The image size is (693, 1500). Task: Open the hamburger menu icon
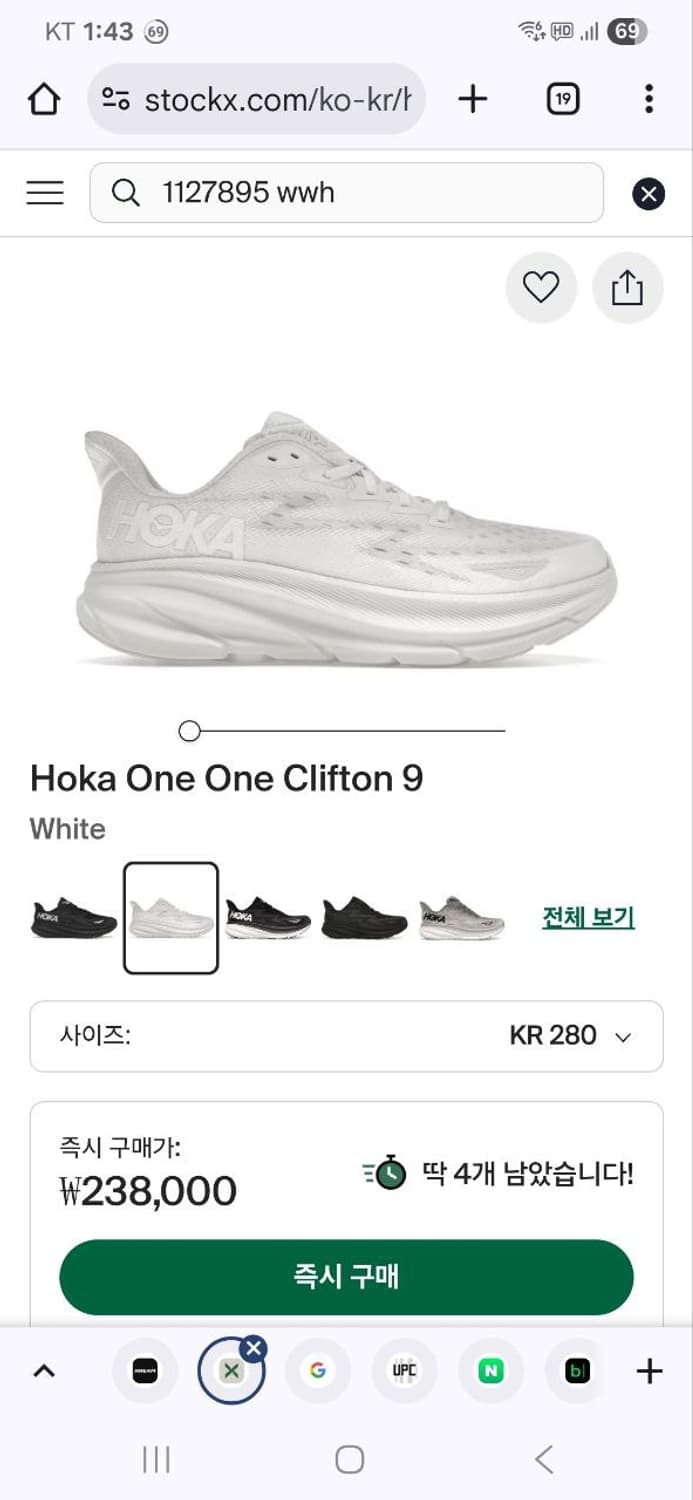(44, 193)
